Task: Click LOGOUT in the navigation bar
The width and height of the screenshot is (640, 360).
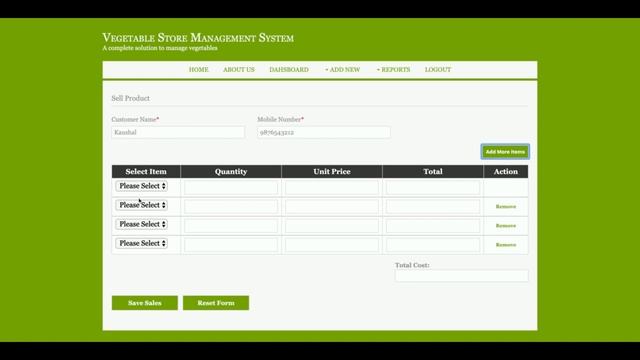Action: click(x=438, y=70)
